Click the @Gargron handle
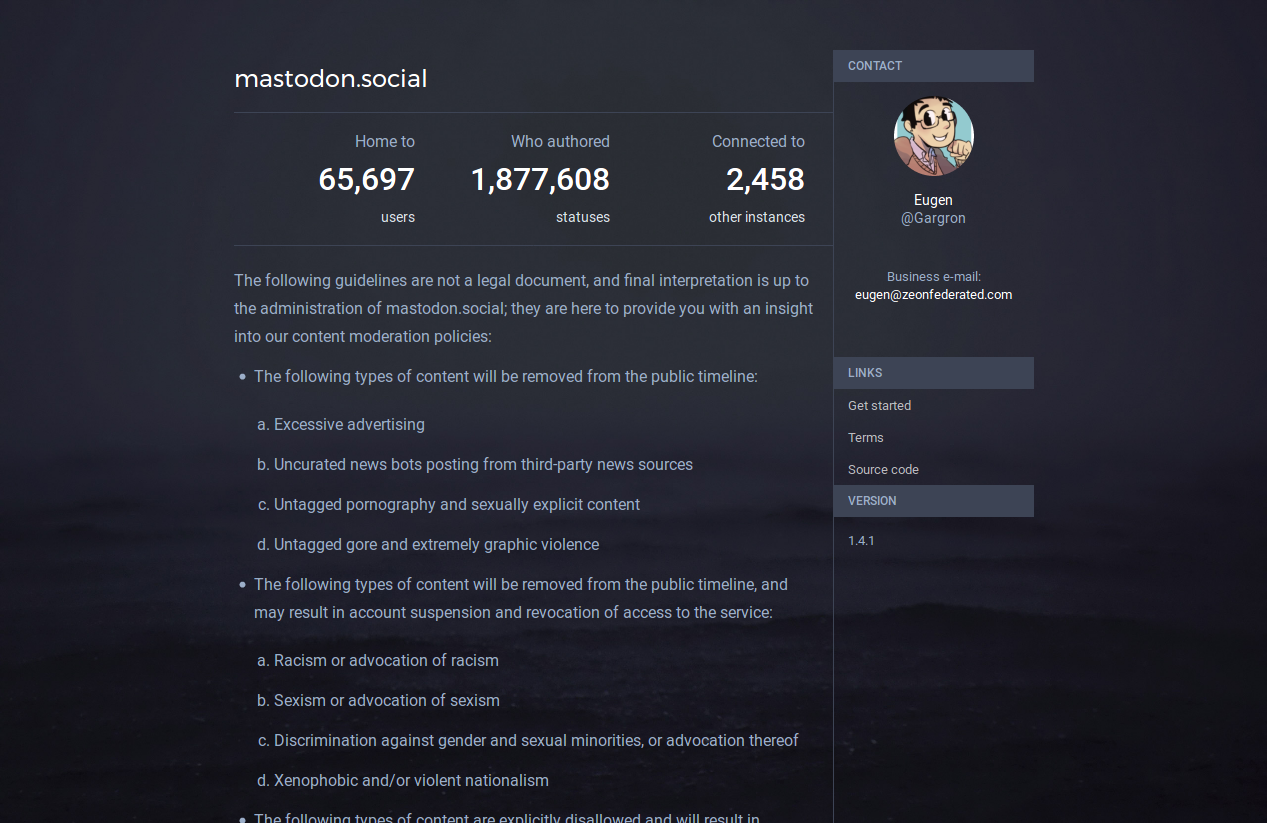The image size is (1267, 823). click(933, 218)
